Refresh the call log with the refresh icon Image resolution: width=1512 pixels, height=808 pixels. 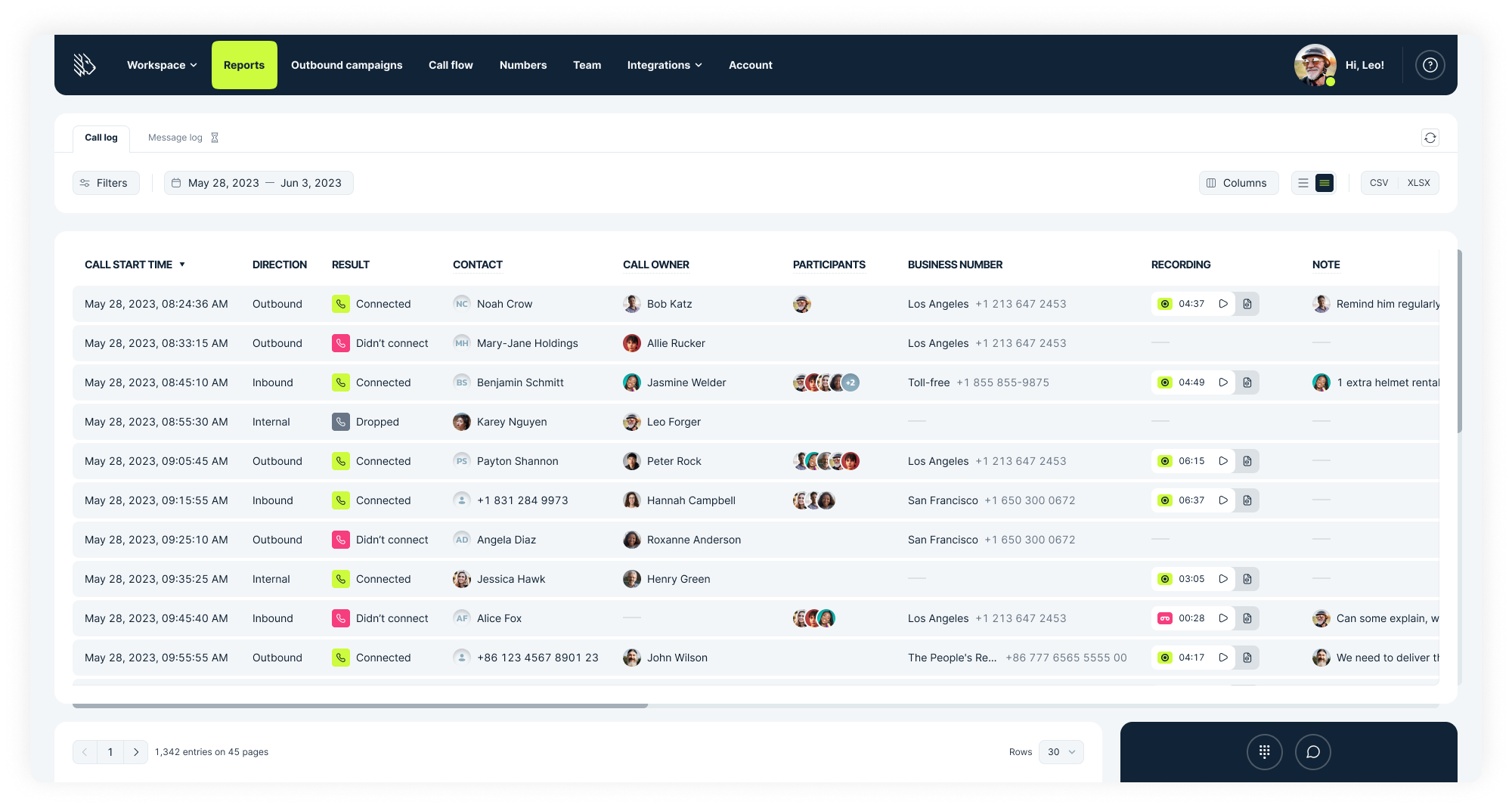tap(1430, 138)
